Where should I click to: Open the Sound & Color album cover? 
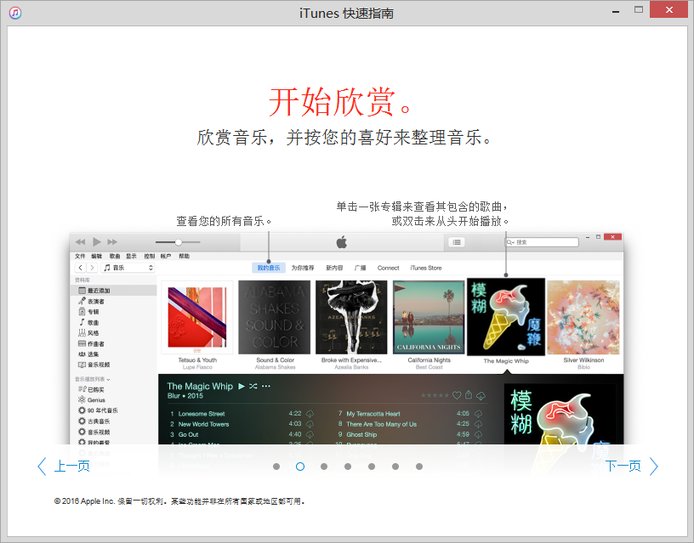coord(275,317)
